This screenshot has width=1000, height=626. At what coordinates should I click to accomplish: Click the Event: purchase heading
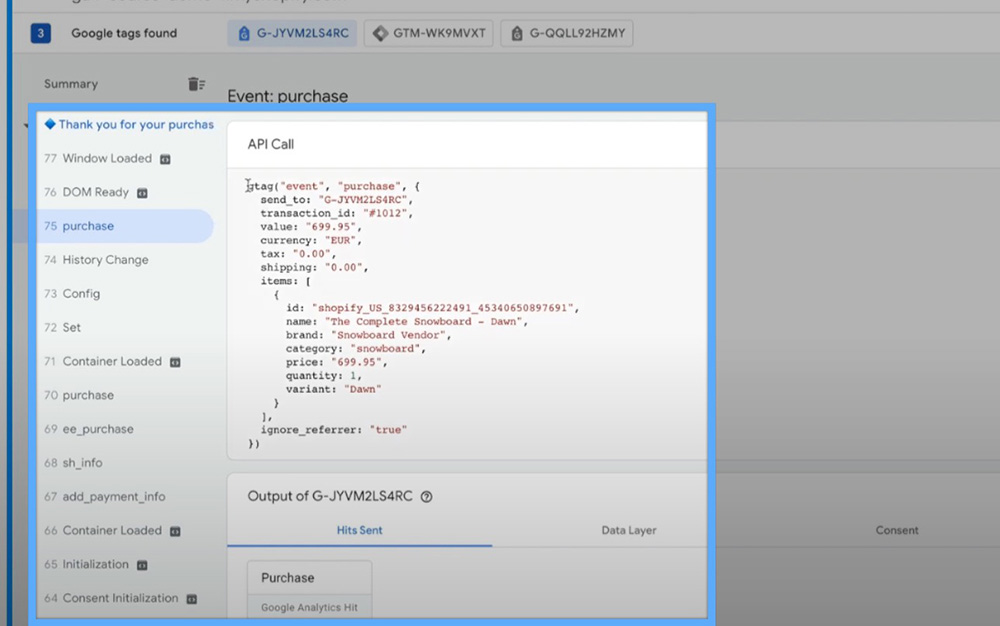288,96
